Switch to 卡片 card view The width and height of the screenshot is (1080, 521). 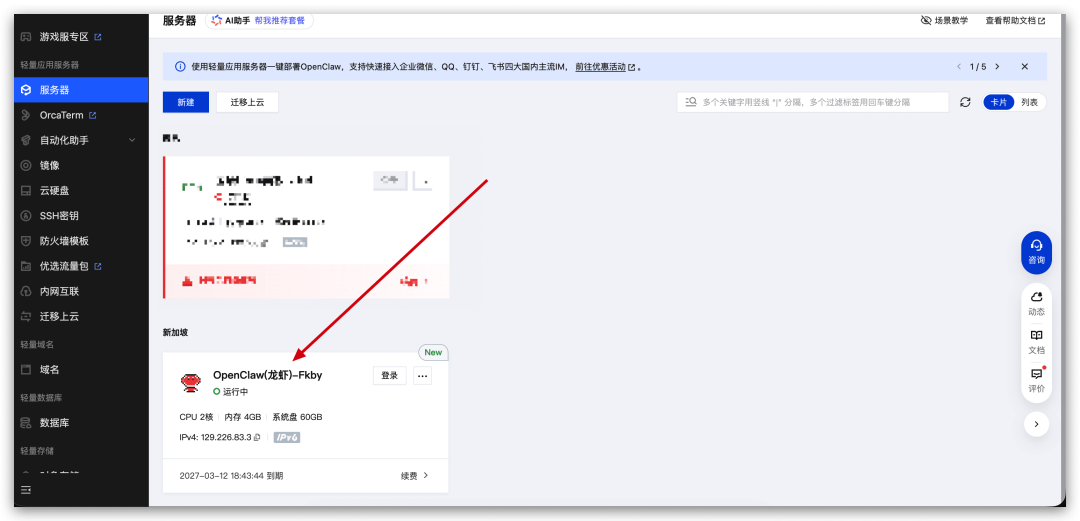tap(998, 102)
